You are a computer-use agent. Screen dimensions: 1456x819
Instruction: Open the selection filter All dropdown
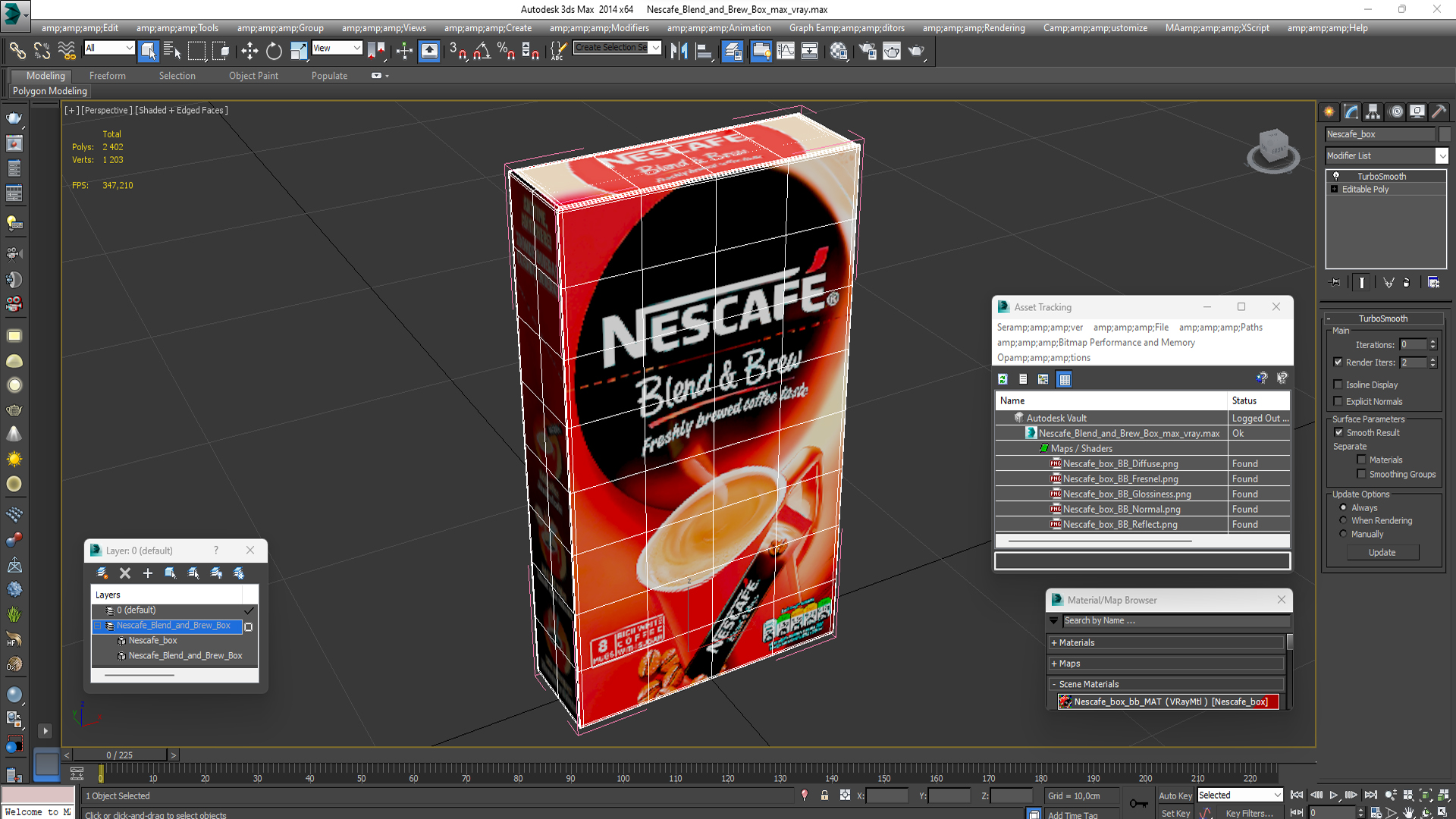pyautogui.click(x=129, y=48)
